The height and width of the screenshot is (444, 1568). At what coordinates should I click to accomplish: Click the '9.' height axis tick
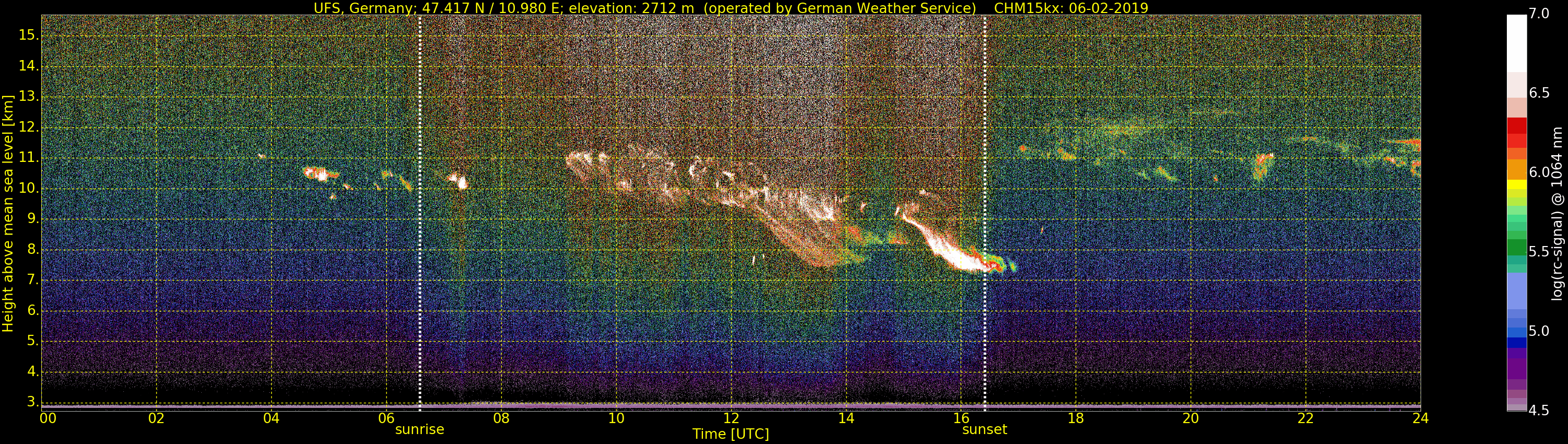coord(32,219)
